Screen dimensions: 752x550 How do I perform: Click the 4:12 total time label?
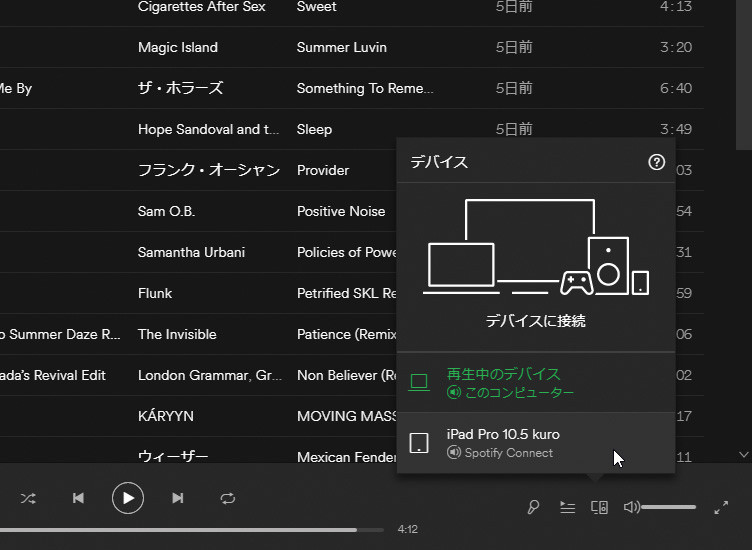click(x=408, y=529)
